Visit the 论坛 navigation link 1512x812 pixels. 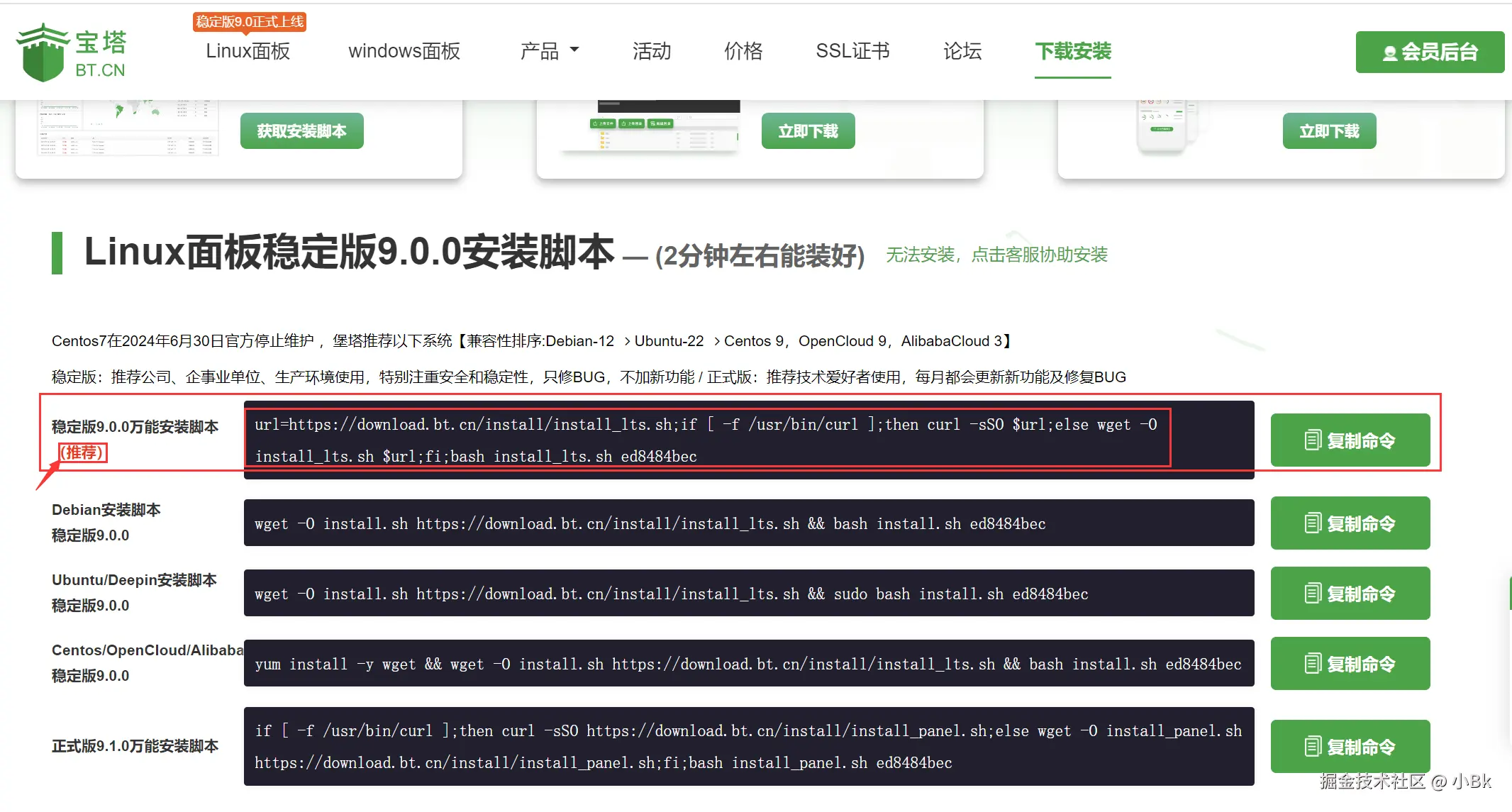962,51
